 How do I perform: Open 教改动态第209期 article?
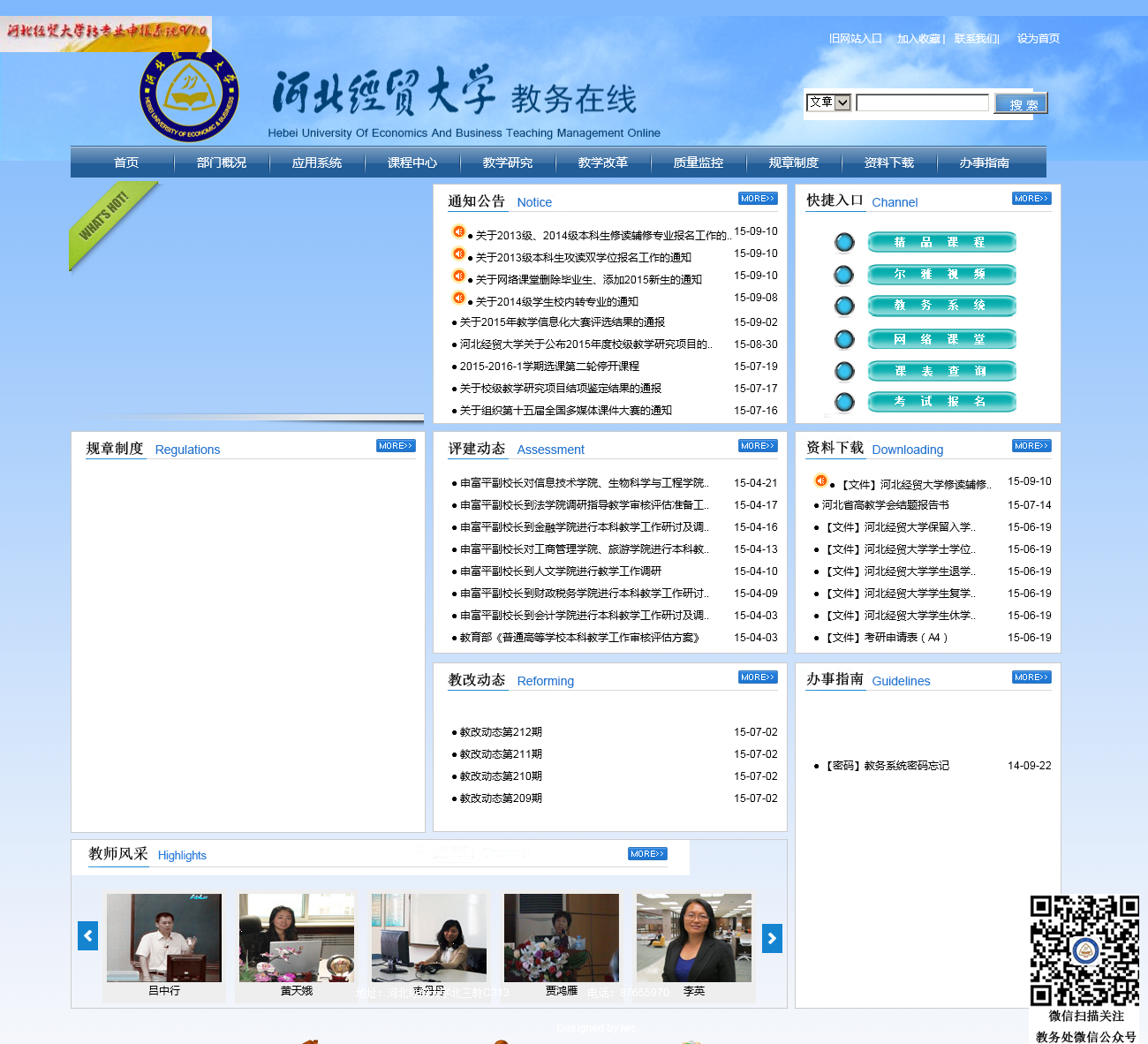pos(501,798)
